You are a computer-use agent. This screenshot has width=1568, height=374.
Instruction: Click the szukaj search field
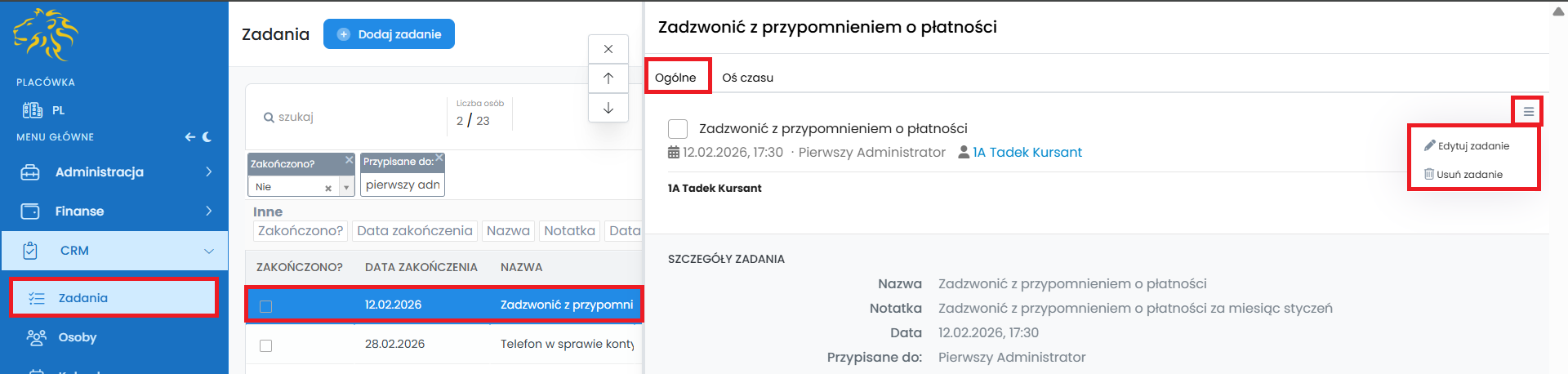351,117
